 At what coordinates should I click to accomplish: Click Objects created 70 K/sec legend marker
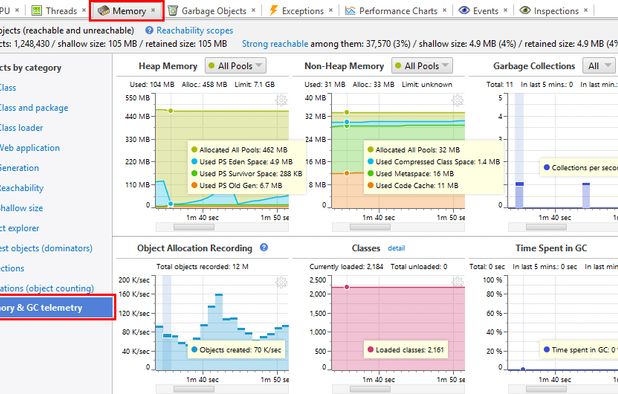coord(194,349)
